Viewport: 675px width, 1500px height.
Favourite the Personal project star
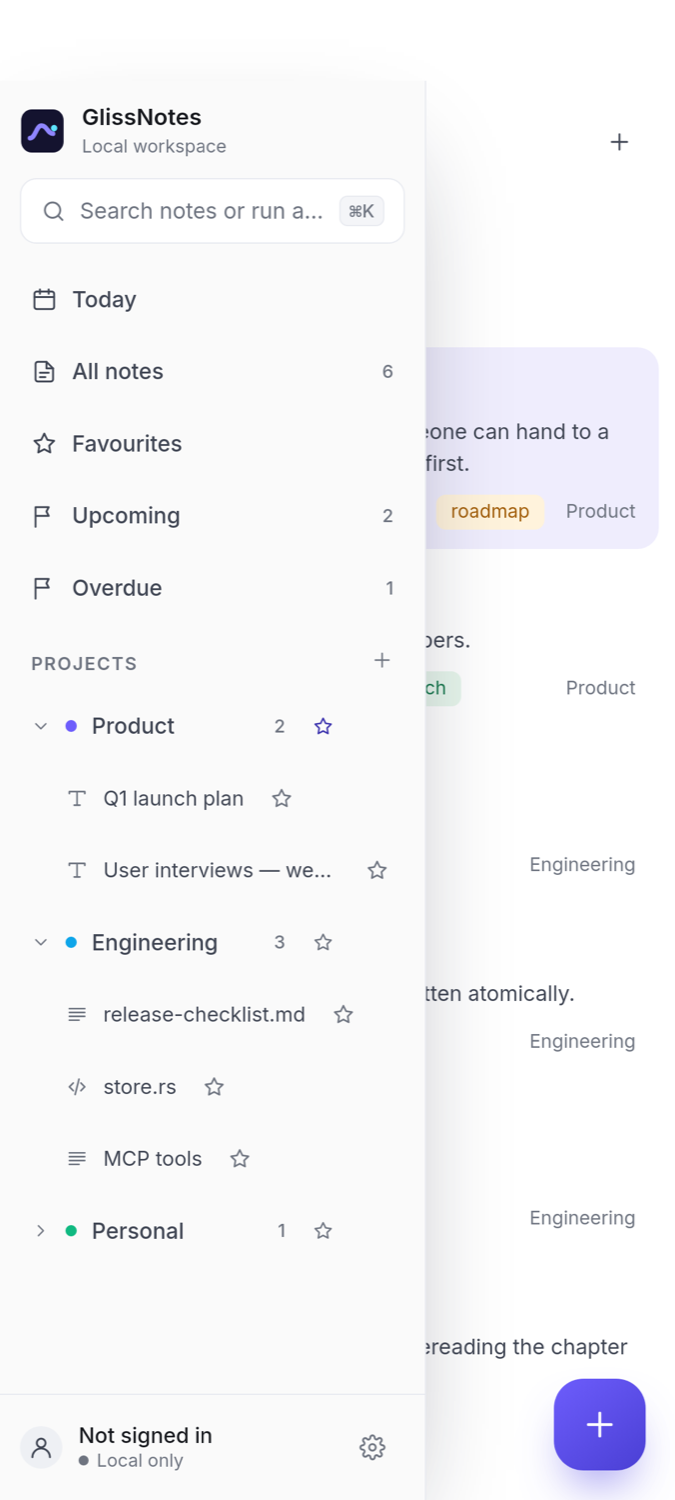click(x=323, y=1231)
